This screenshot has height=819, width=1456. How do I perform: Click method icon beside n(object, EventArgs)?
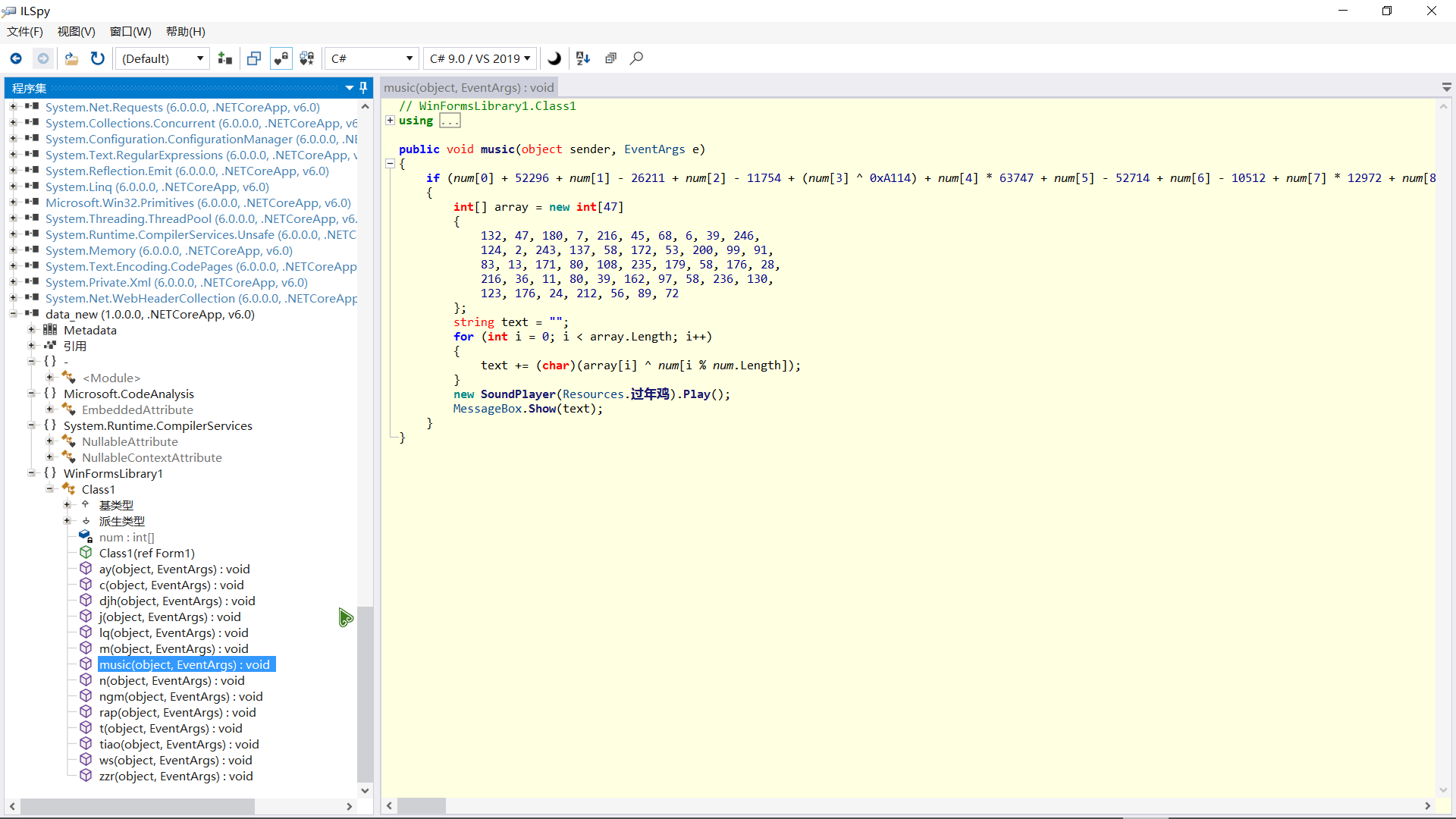click(x=86, y=680)
